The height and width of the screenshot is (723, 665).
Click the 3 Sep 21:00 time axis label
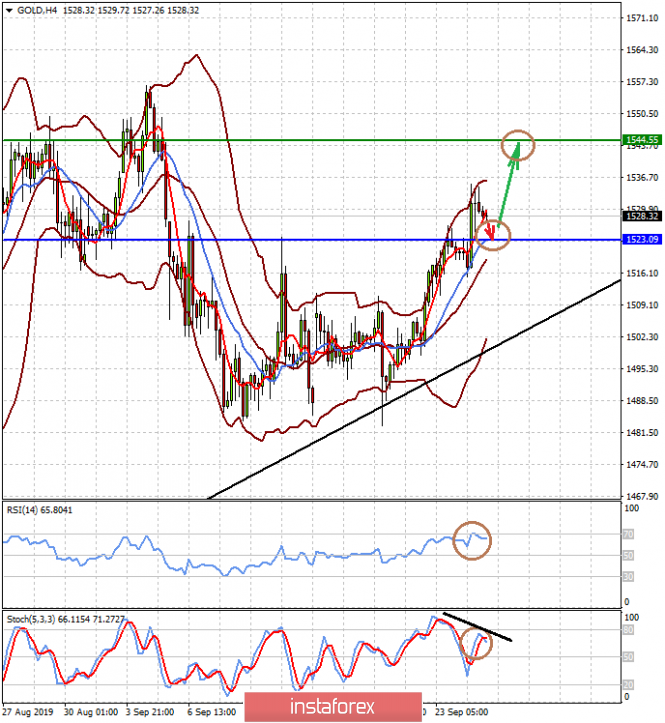pos(150,712)
